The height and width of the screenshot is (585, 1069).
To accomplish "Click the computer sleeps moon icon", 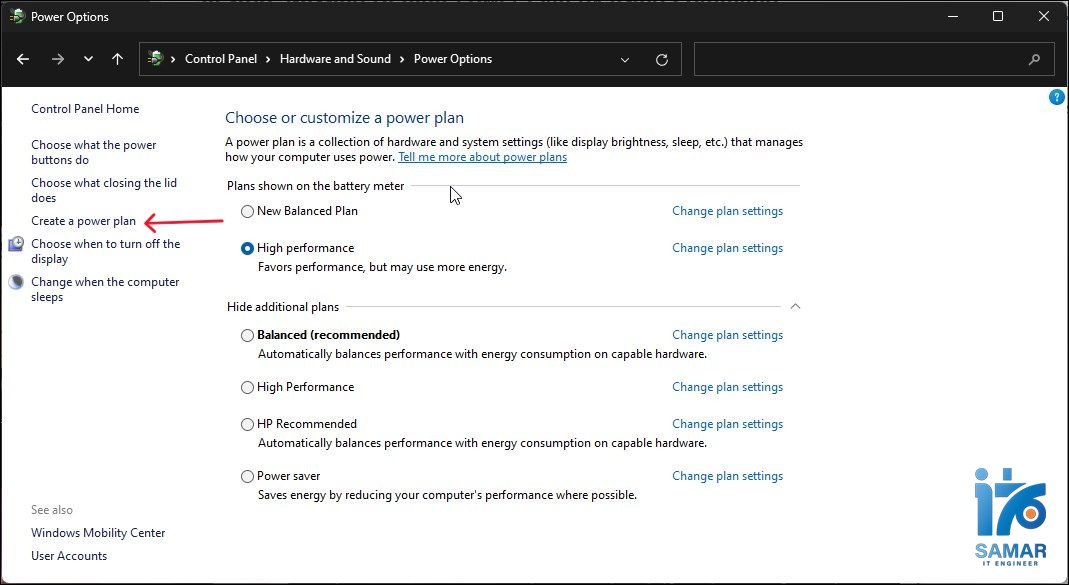I will [x=16, y=283].
